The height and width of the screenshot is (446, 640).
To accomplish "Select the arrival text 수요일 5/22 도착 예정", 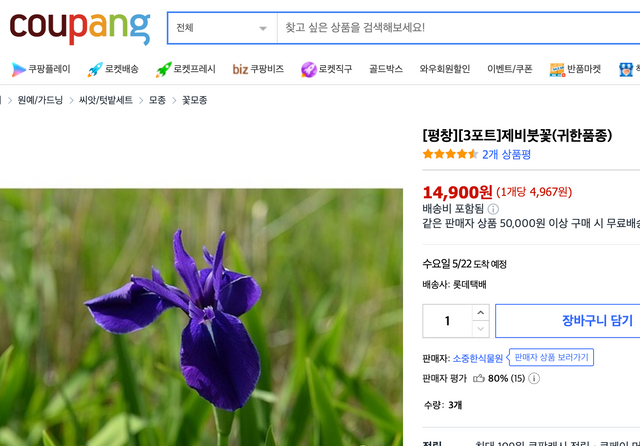I will [x=464, y=264].
